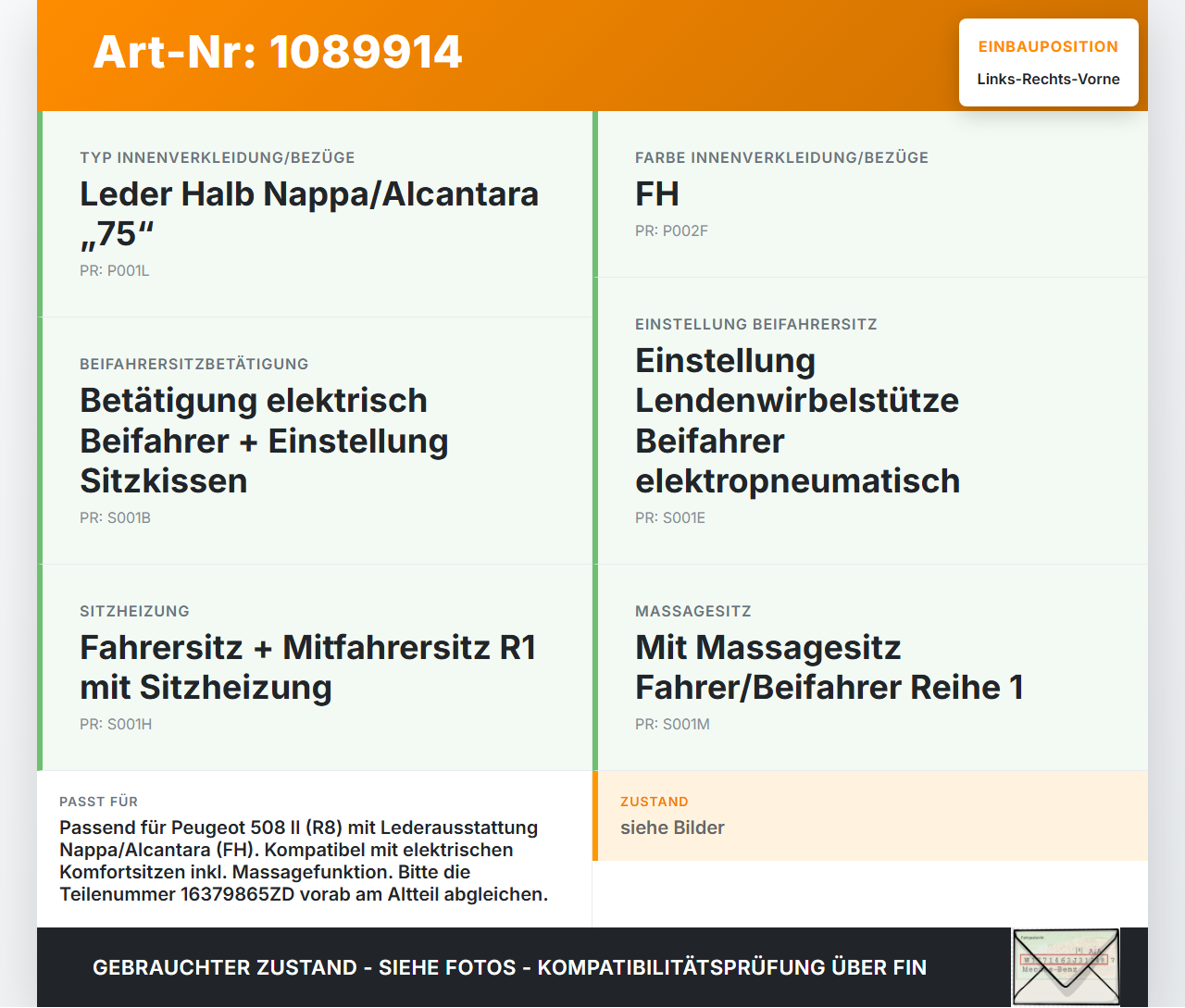1185x1008 pixels.
Task: Select the colour value "FH"
Action: pyautogui.click(x=657, y=194)
